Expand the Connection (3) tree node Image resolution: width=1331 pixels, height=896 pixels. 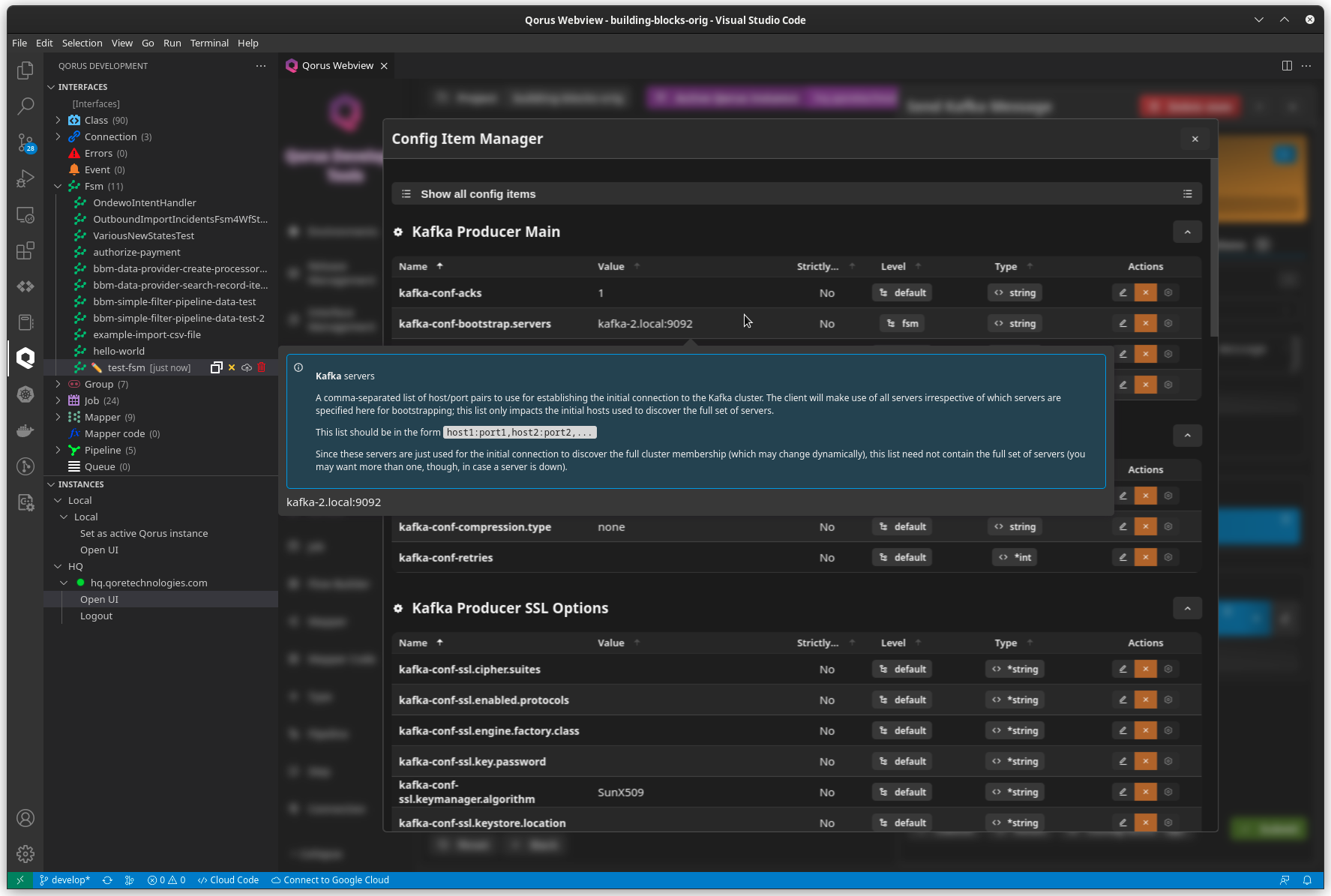pos(58,136)
